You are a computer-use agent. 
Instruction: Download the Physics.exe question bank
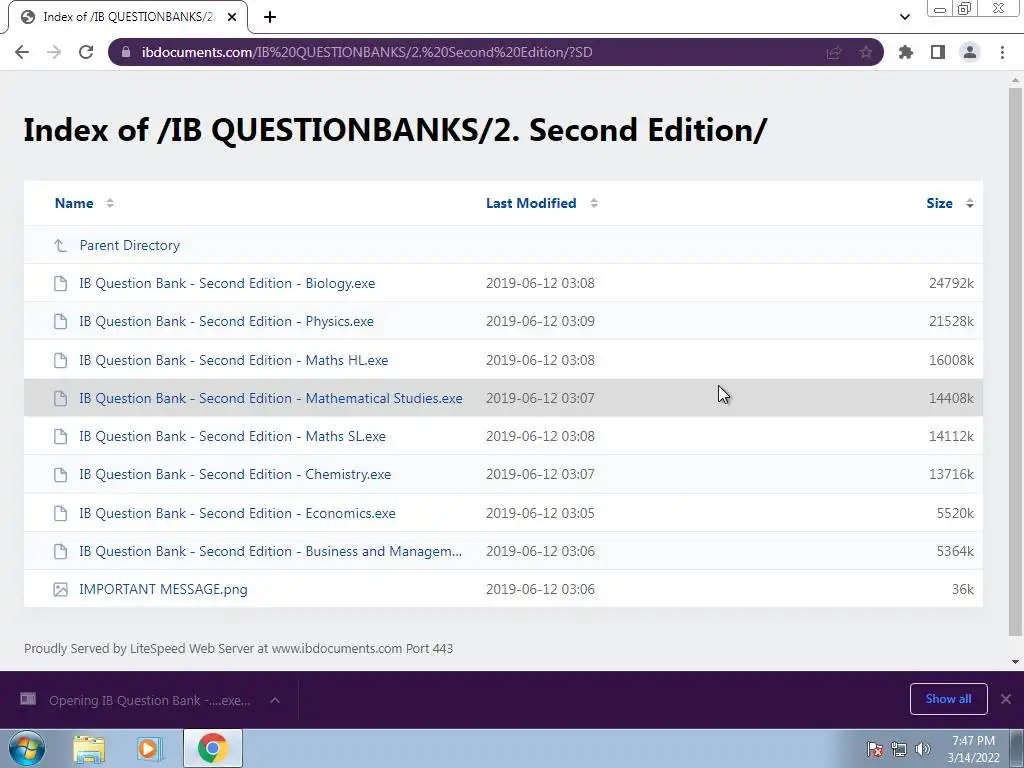tap(227, 321)
